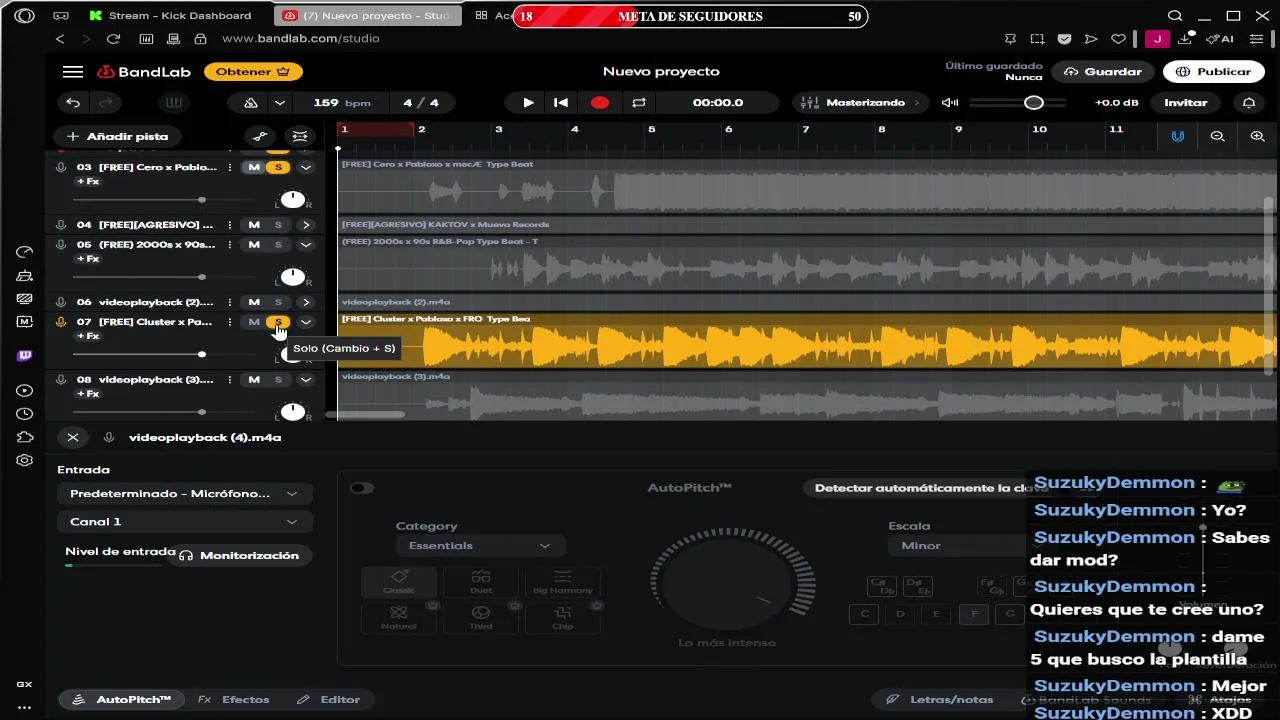Expand track 06 videoplayback (2)
Viewport: 1280px width, 720px height.
306,302
